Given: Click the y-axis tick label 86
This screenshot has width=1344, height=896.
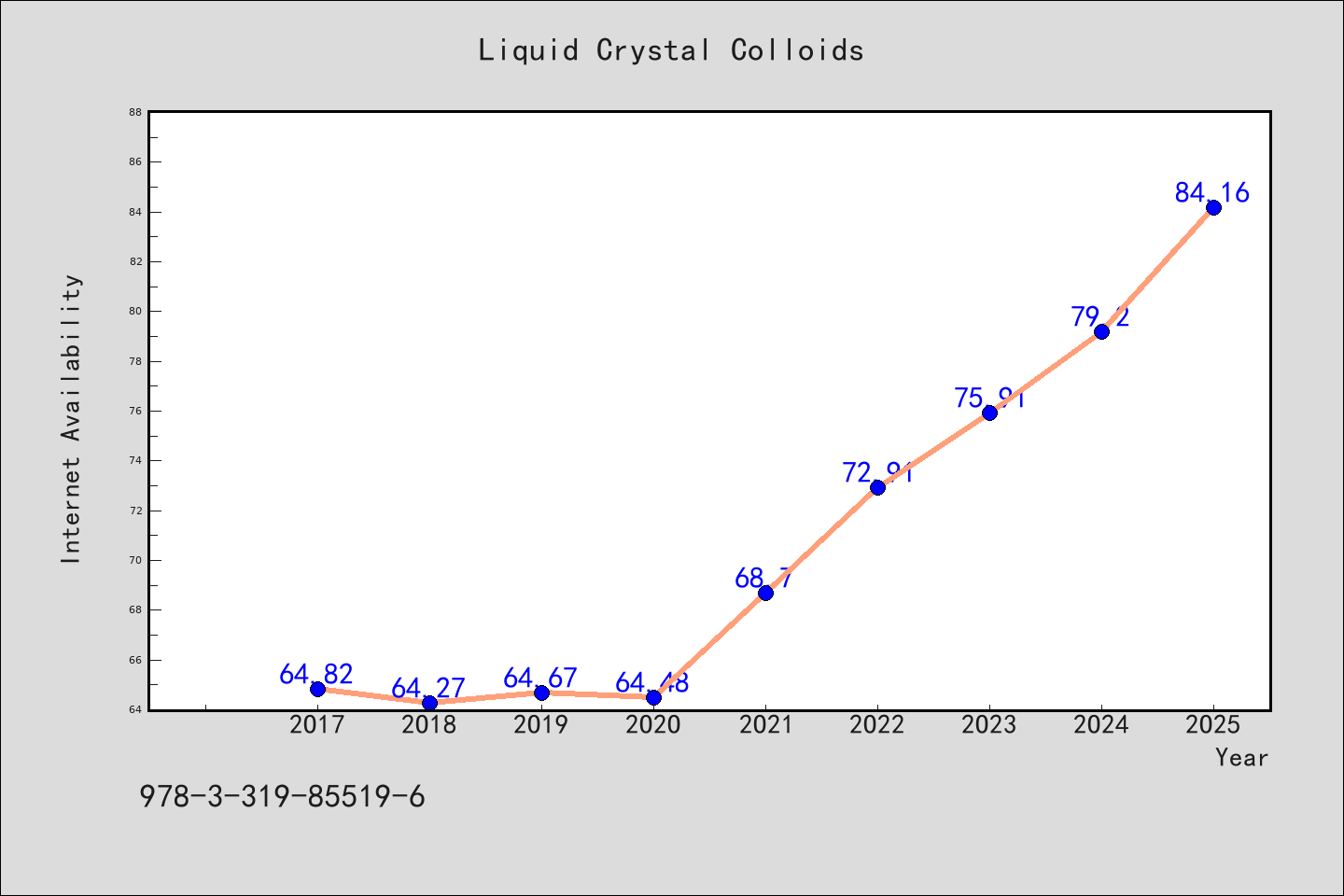Looking at the screenshot, I should [135, 161].
